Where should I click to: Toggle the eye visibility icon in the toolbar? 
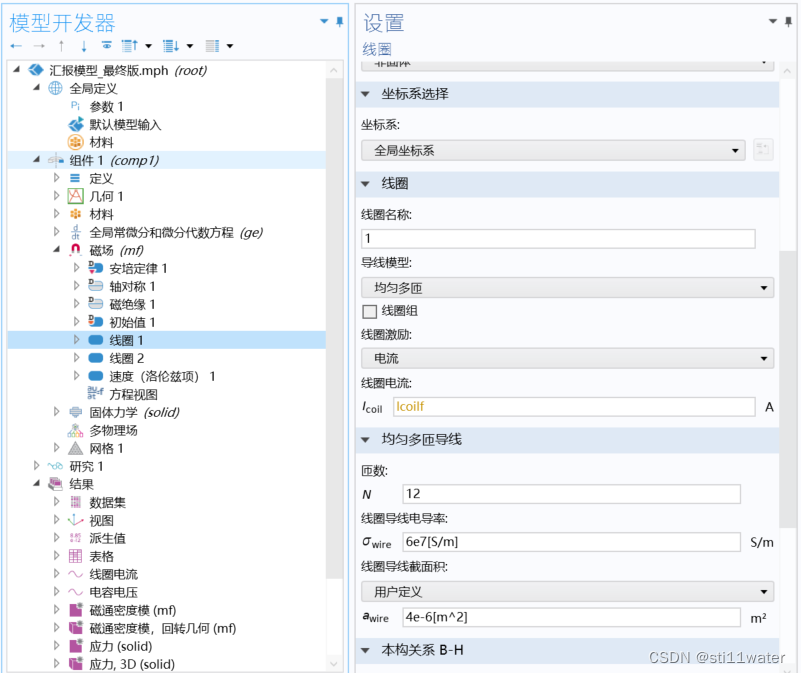(107, 45)
